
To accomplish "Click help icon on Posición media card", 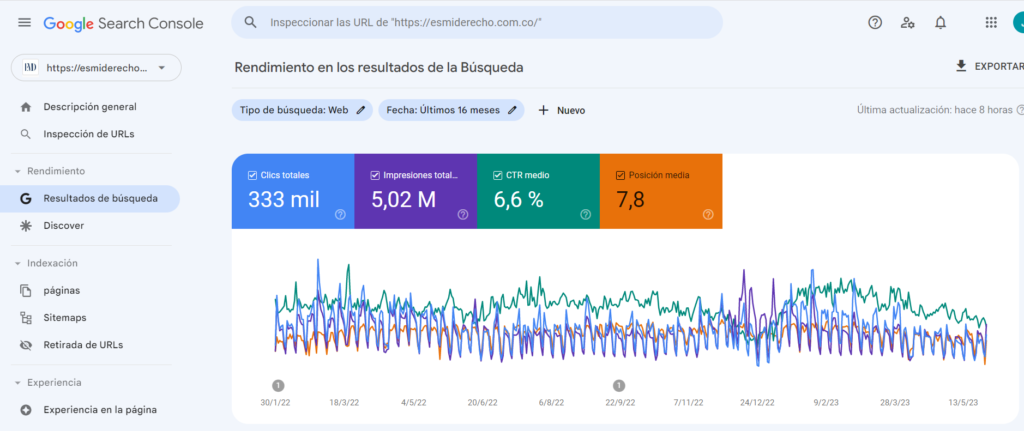I will 708,214.
